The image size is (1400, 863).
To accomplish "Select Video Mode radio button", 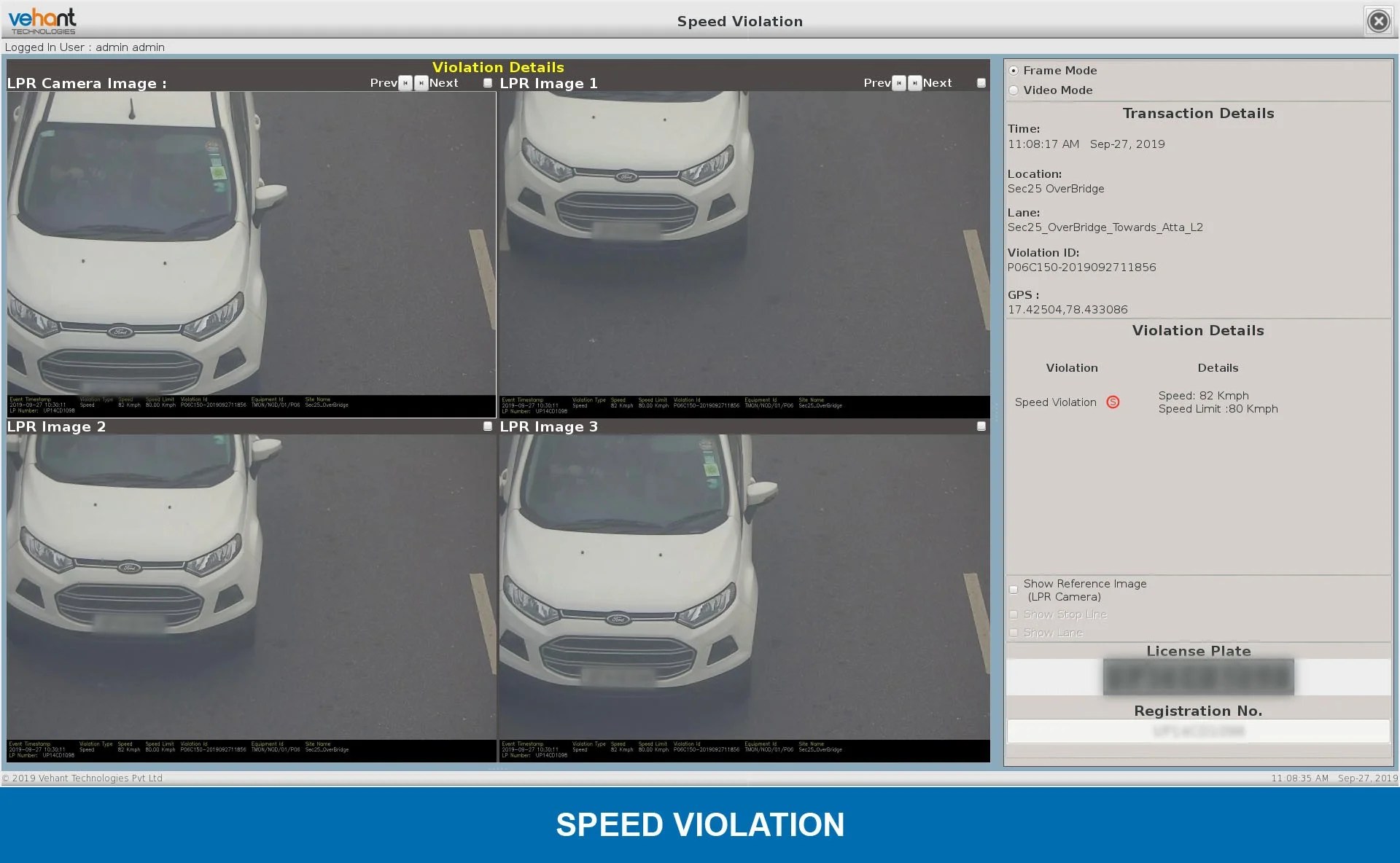I will tap(1014, 90).
